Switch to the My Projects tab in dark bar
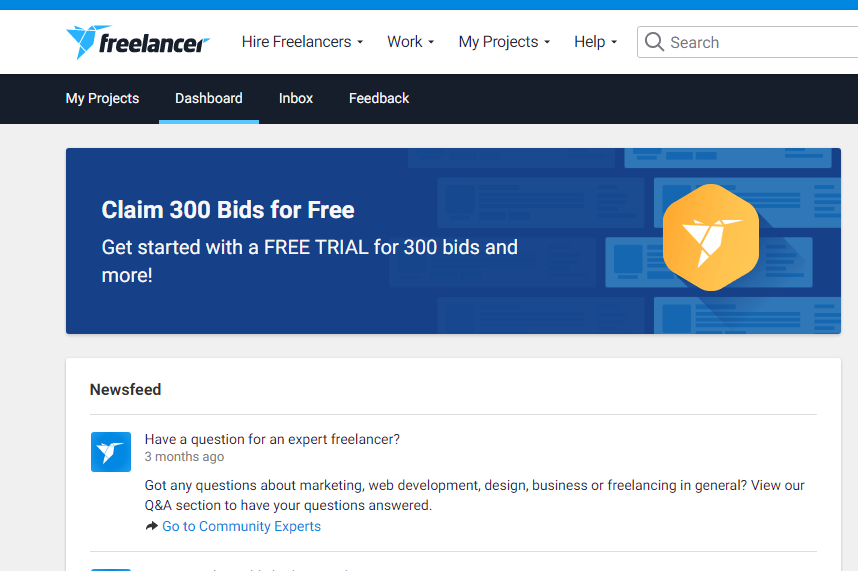This screenshot has width=858, height=571. 102,98
